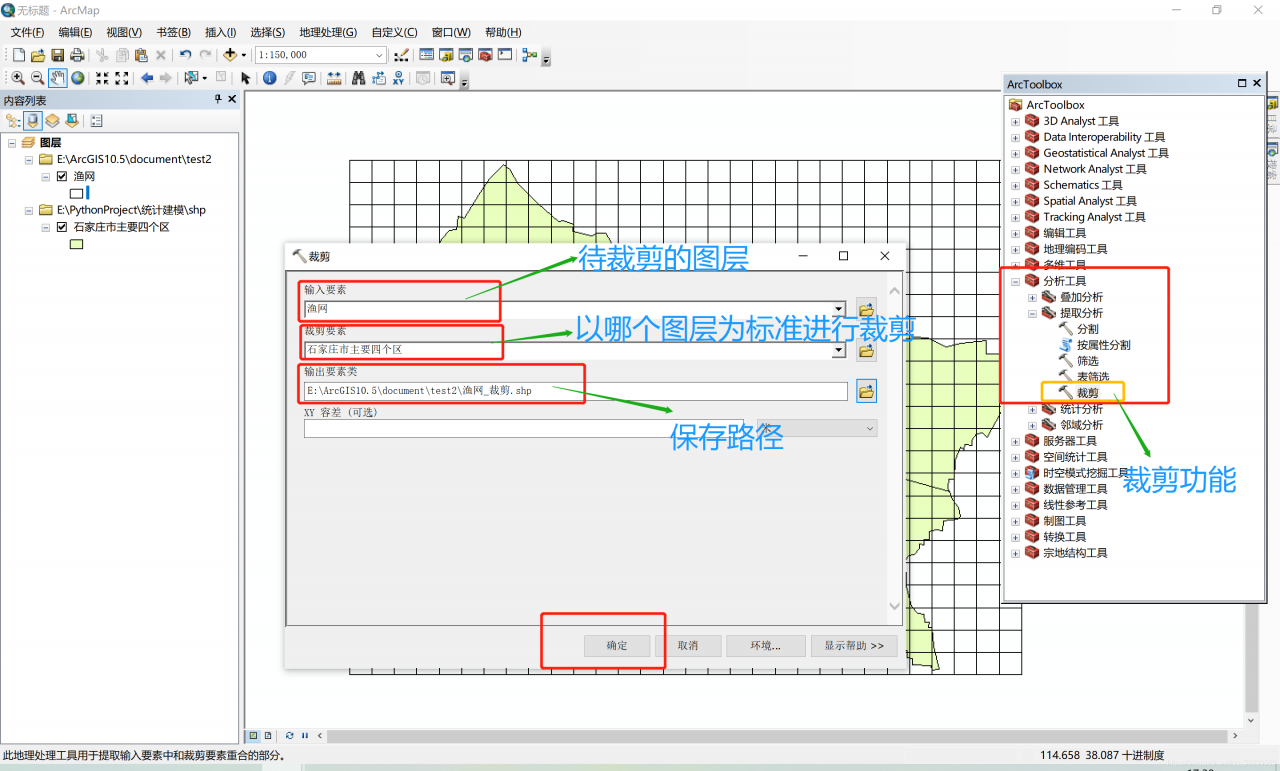Screen dimensions: 1280x771
Task: Collapse the 分析工具 toolbox
Action: pos(1015,281)
